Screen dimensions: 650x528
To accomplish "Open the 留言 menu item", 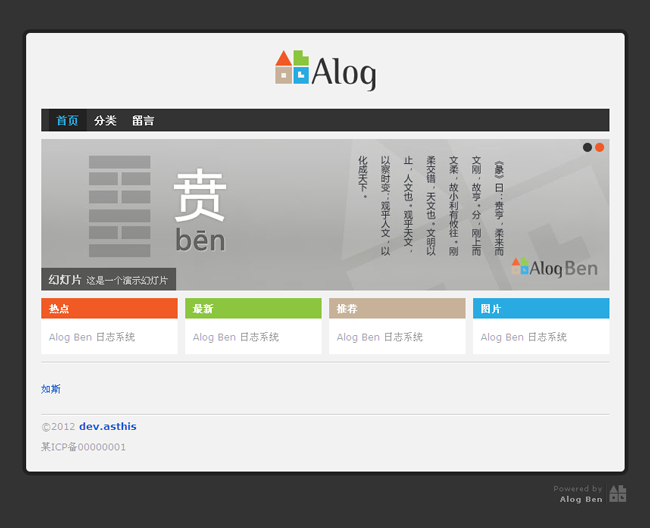I will 143,121.
